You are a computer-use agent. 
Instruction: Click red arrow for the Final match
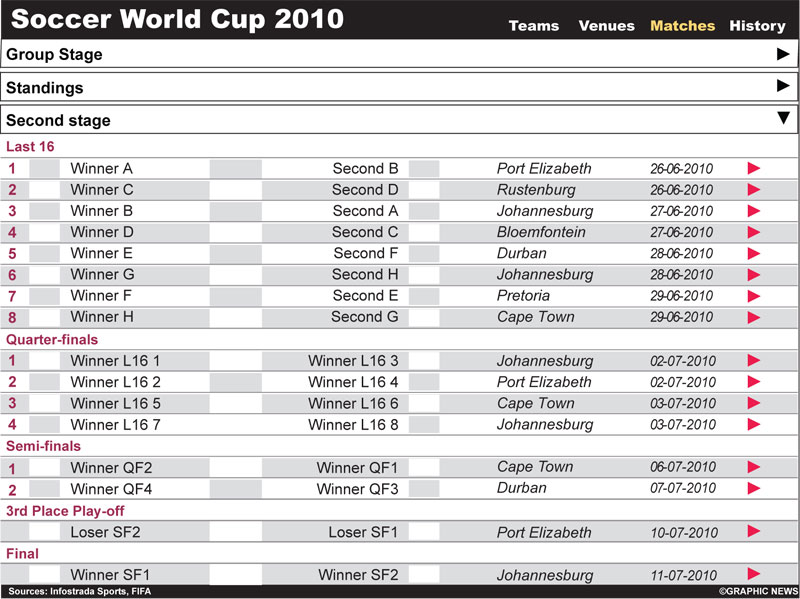tap(754, 575)
